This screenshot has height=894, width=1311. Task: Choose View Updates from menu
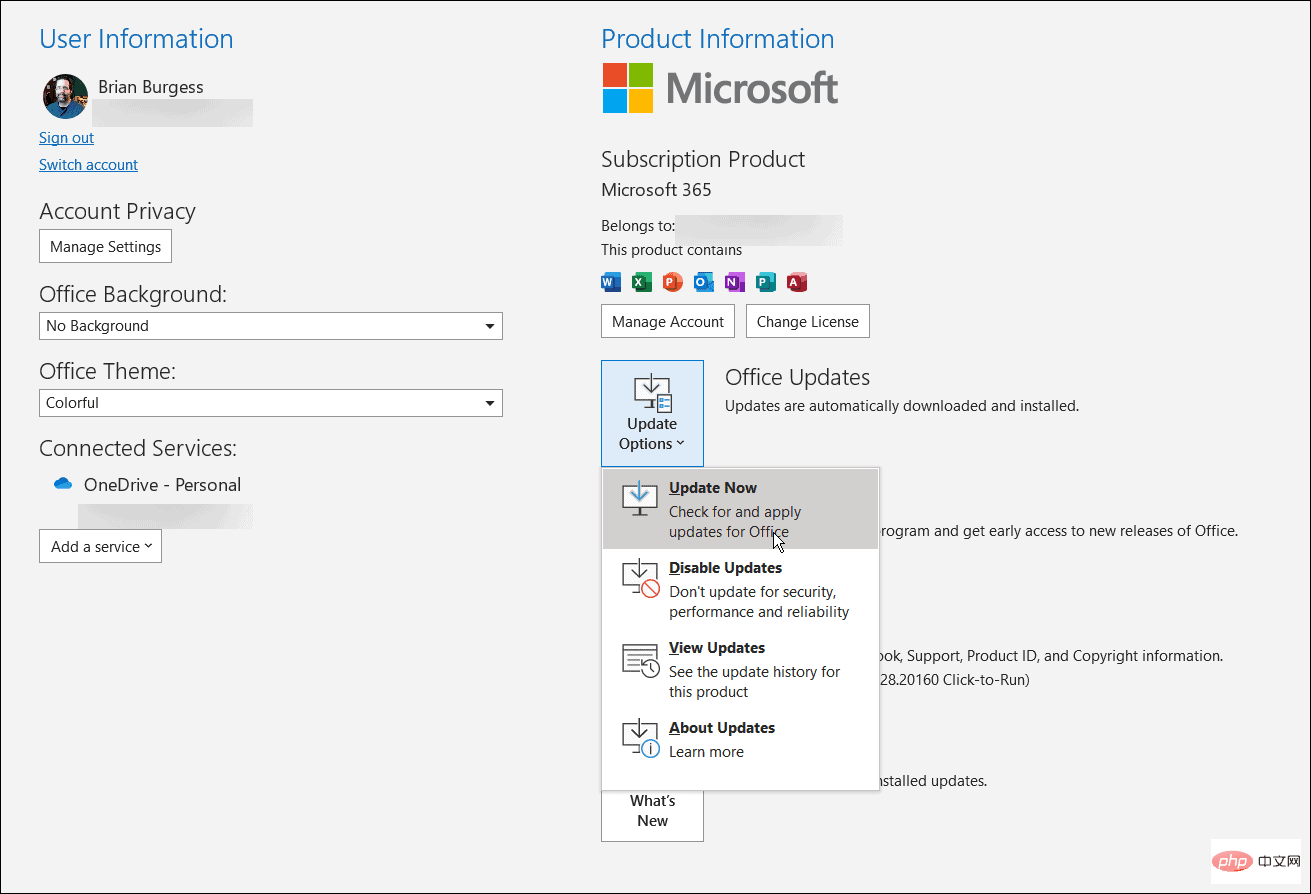coord(740,669)
